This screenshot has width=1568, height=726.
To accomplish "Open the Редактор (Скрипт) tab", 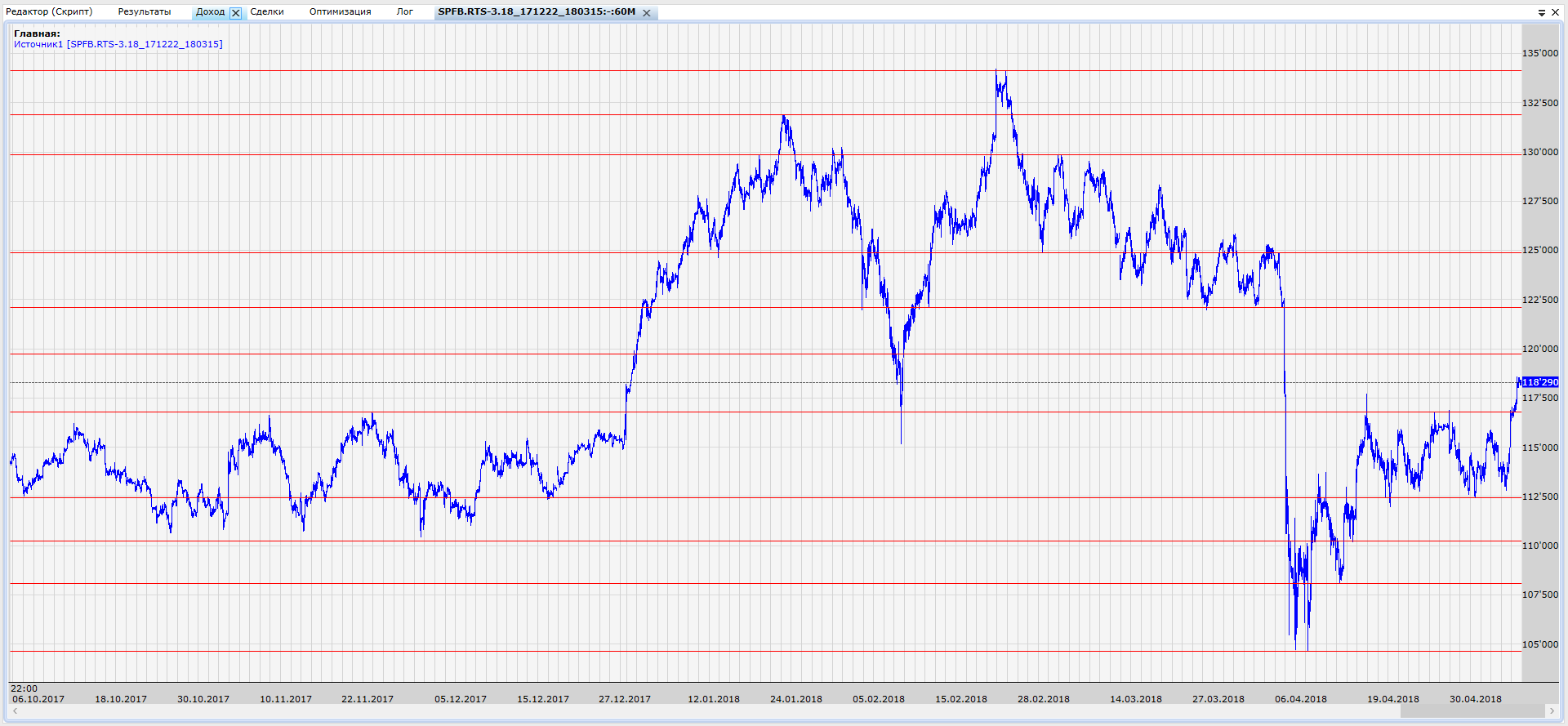I will pyautogui.click(x=49, y=11).
